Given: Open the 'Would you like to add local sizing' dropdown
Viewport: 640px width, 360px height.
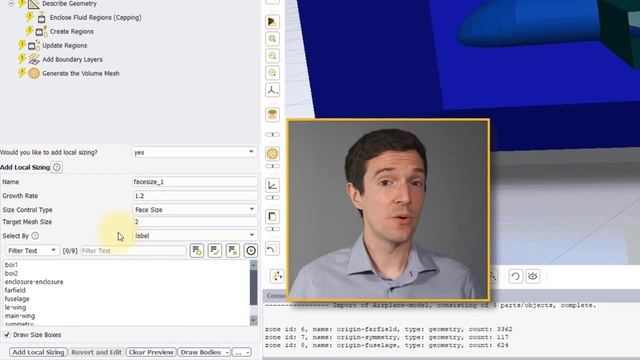Looking at the screenshot, I should (195, 152).
